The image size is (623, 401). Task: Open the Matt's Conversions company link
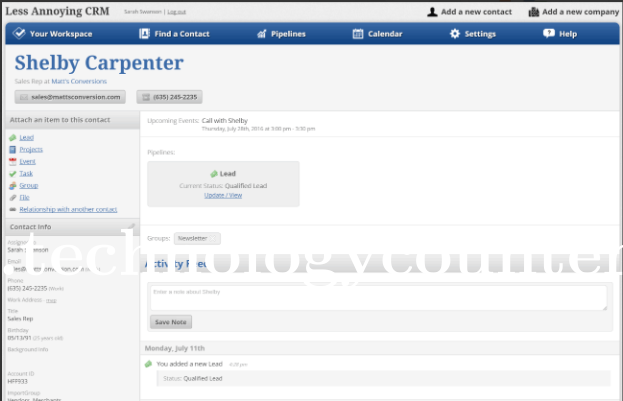[x=79, y=81]
